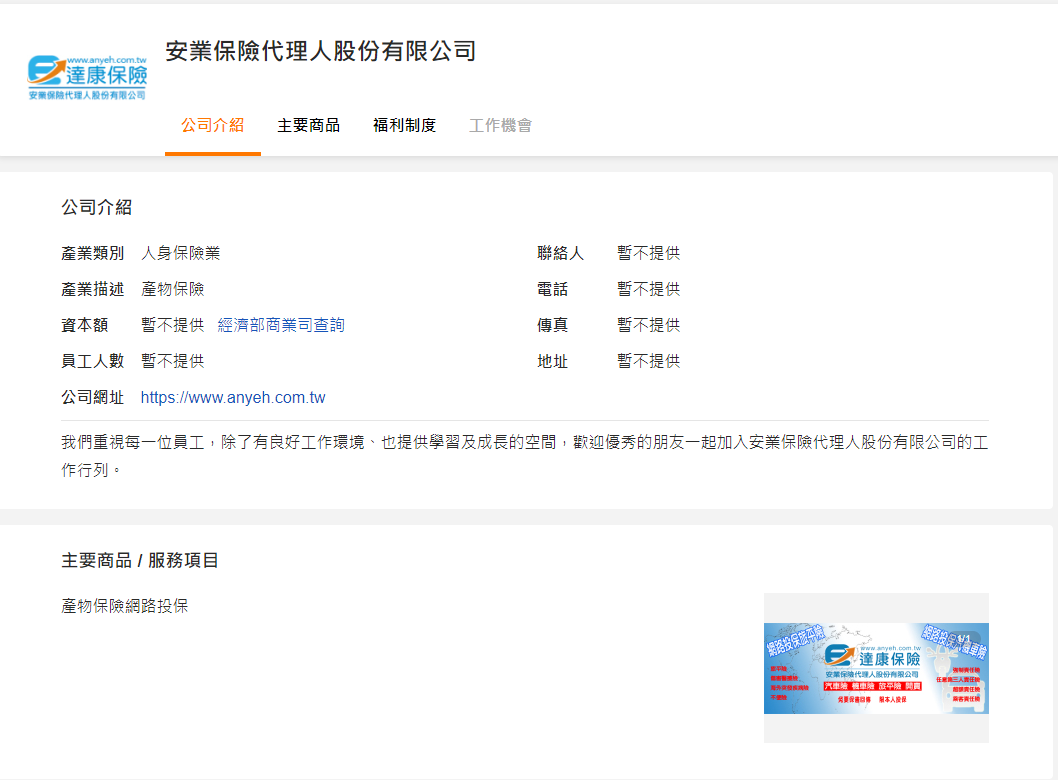Click 暫不提供 next to 傳真

[648, 325]
